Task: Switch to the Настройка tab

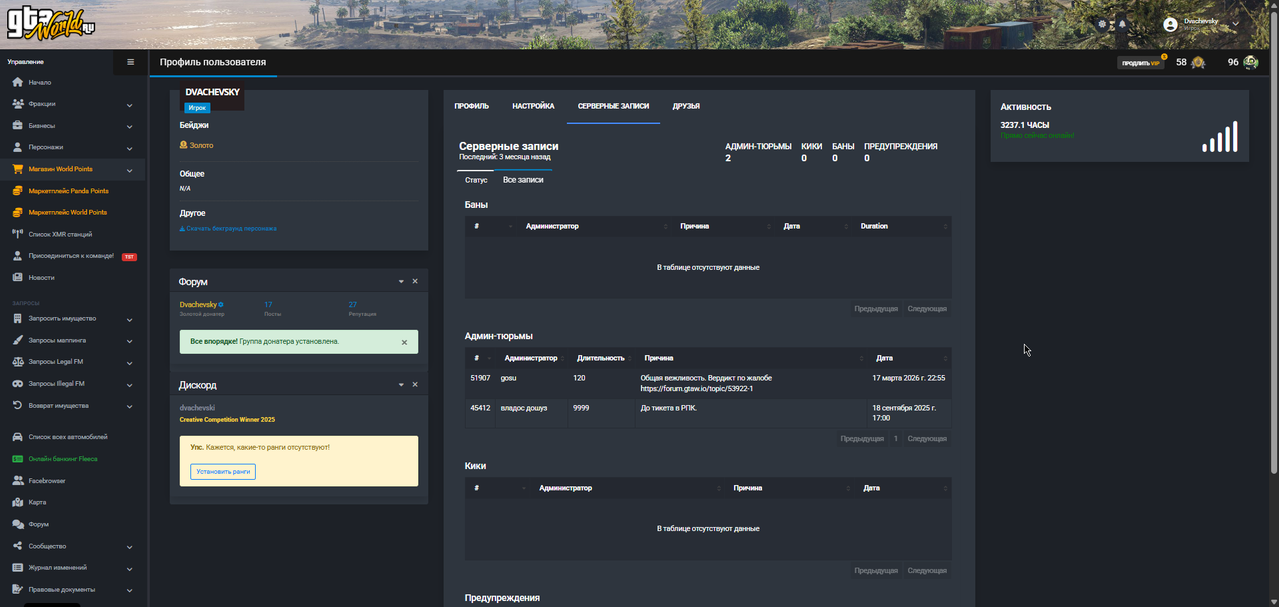Action: [x=533, y=106]
